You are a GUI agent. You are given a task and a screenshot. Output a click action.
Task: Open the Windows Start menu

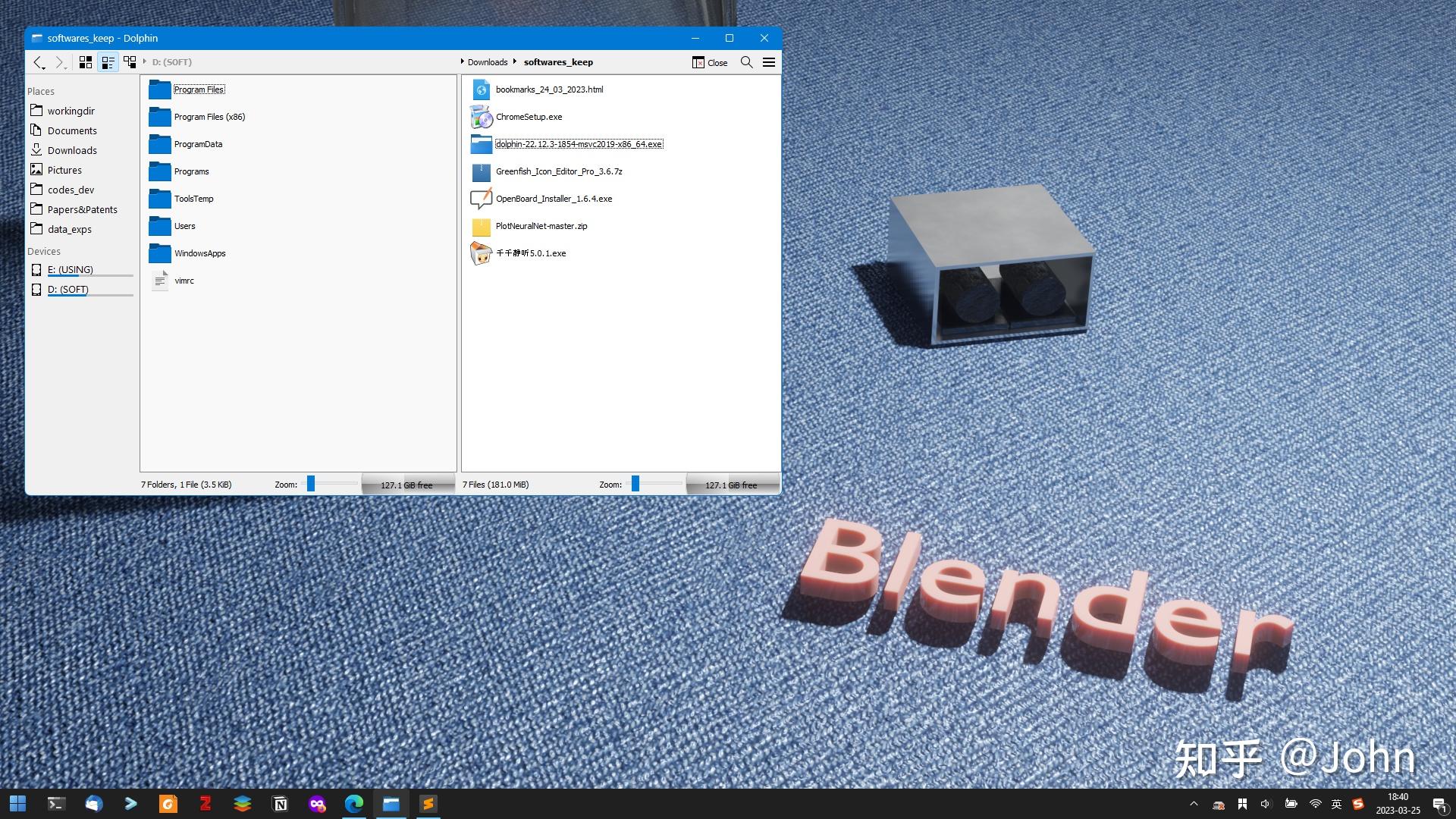[x=17, y=803]
